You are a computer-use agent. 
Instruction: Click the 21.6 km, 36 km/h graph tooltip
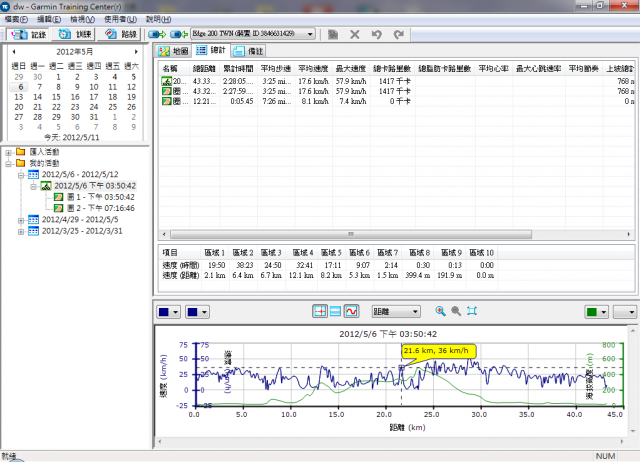pos(439,351)
